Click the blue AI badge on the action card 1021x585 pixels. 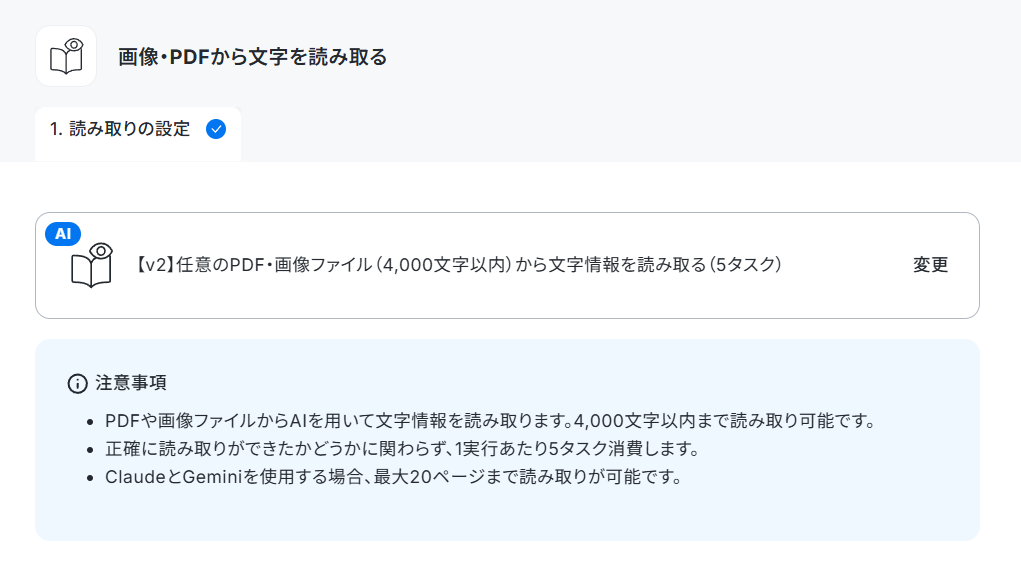click(x=63, y=234)
